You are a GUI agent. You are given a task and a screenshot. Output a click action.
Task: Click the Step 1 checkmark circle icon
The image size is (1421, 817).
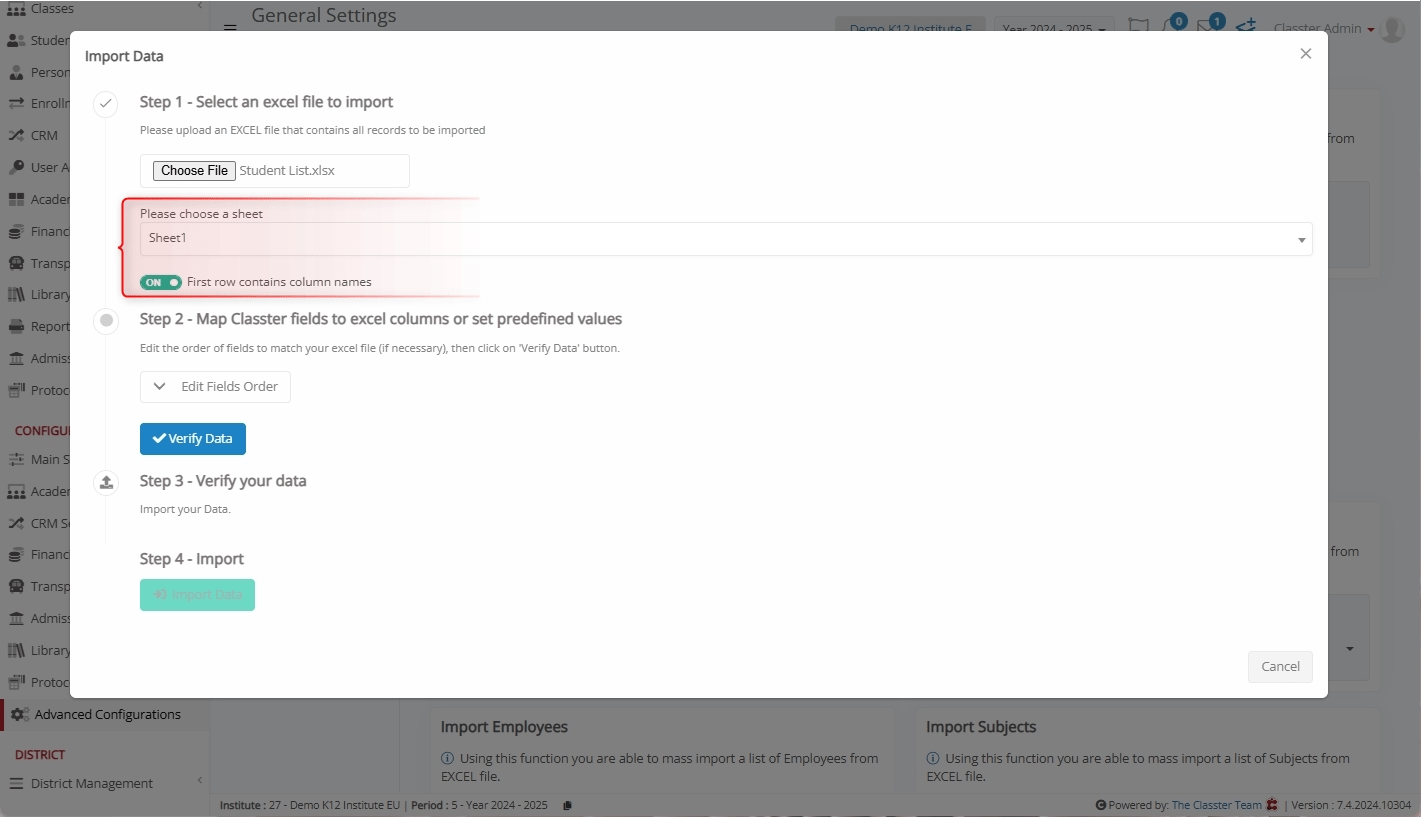[x=106, y=103]
